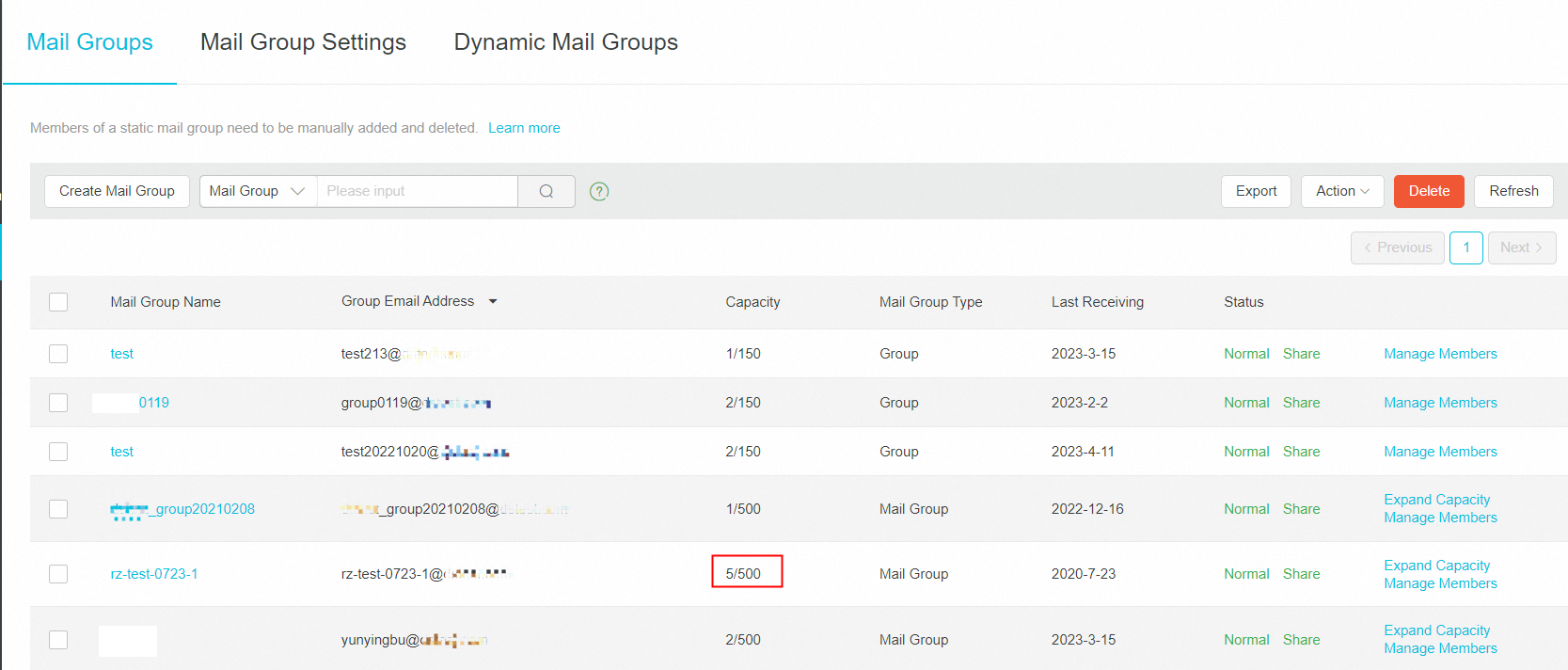This screenshot has width=1568, height=670.
Task: Toggle the select-all checkbox in table header
Action: tap(58, 302)
